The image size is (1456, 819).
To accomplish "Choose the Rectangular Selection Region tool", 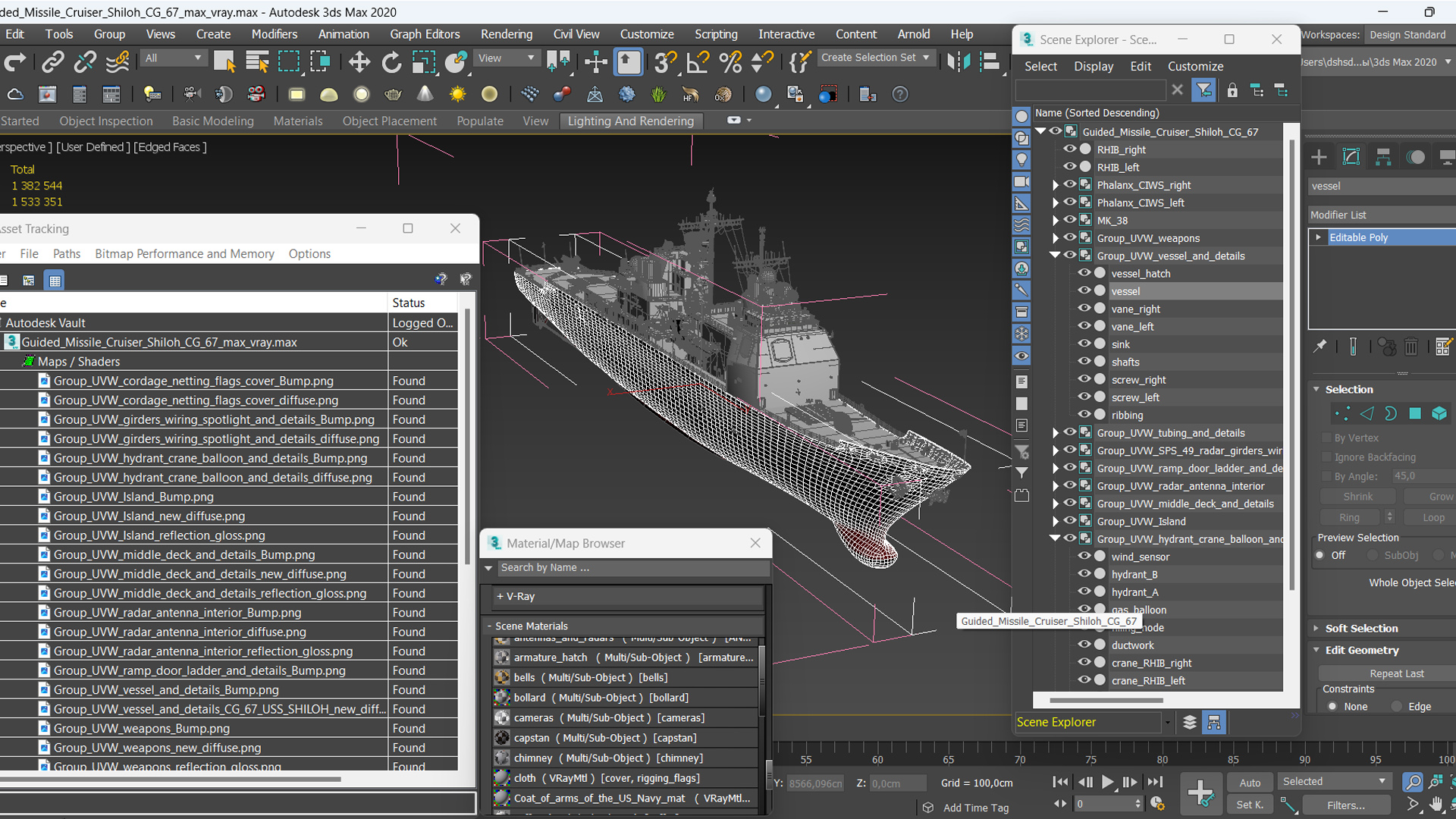I will pos(289,62).
